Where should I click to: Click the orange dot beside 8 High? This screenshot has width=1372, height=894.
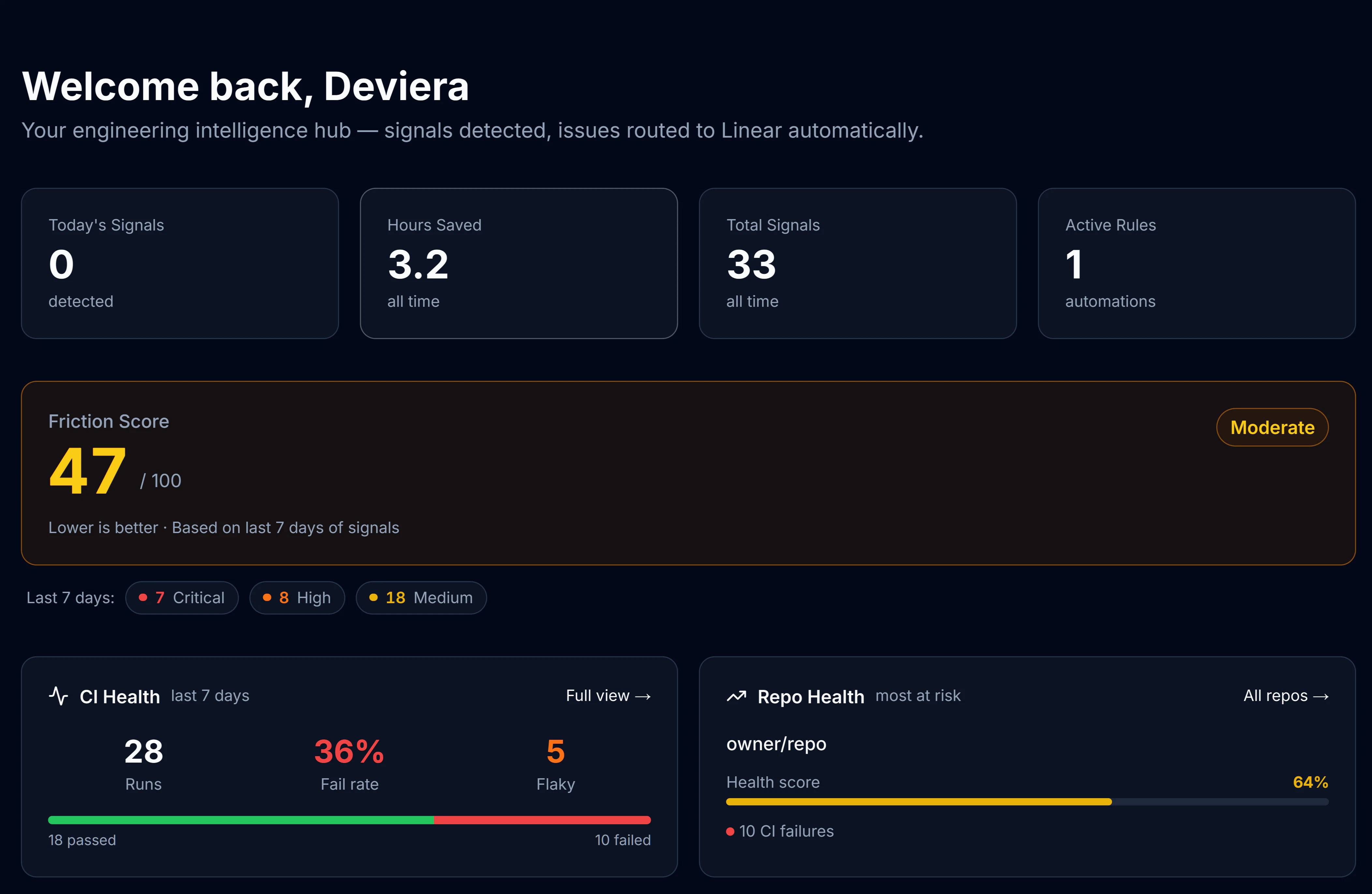click(x=267, y=598)
